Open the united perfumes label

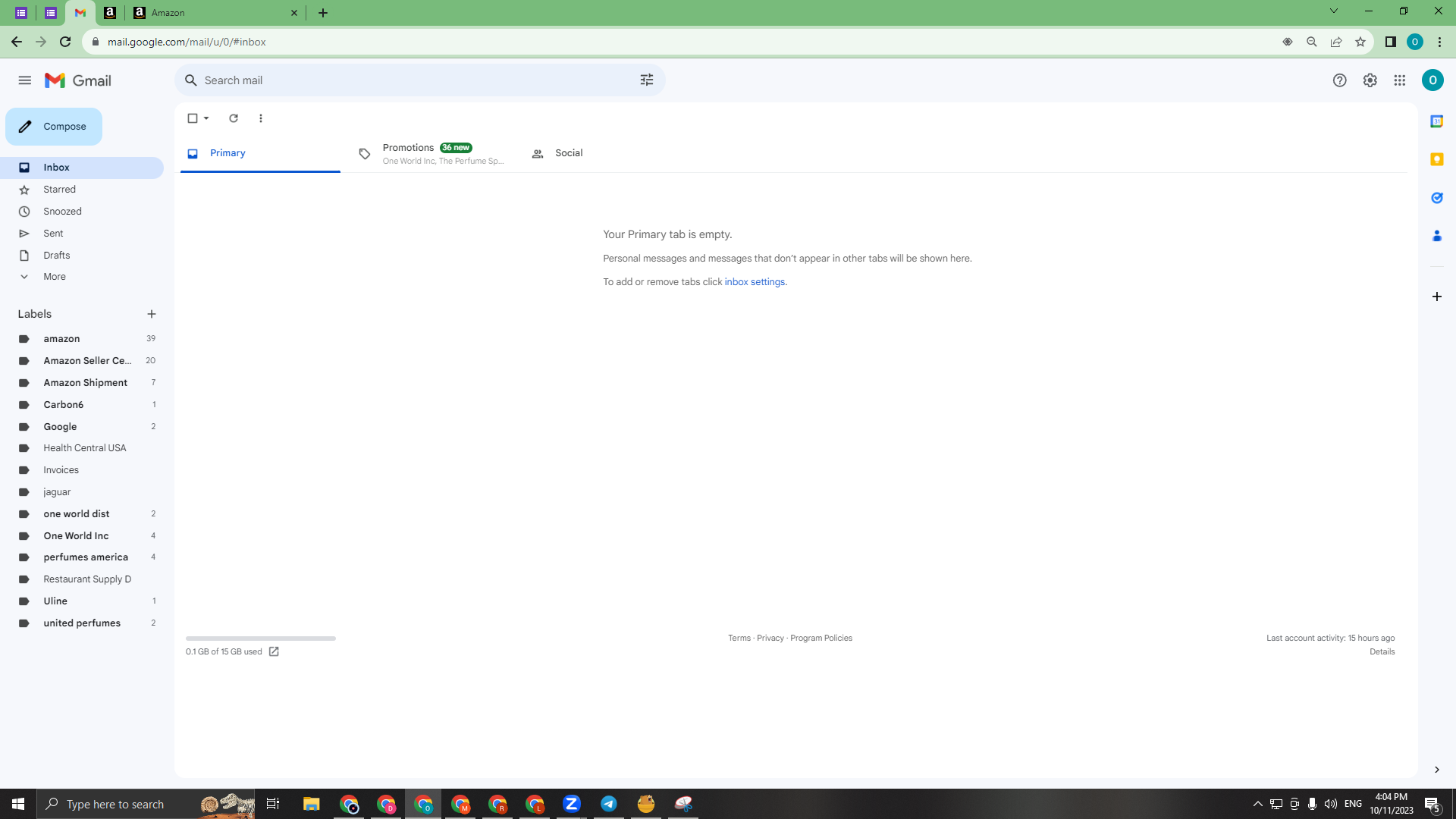[82, 623]
